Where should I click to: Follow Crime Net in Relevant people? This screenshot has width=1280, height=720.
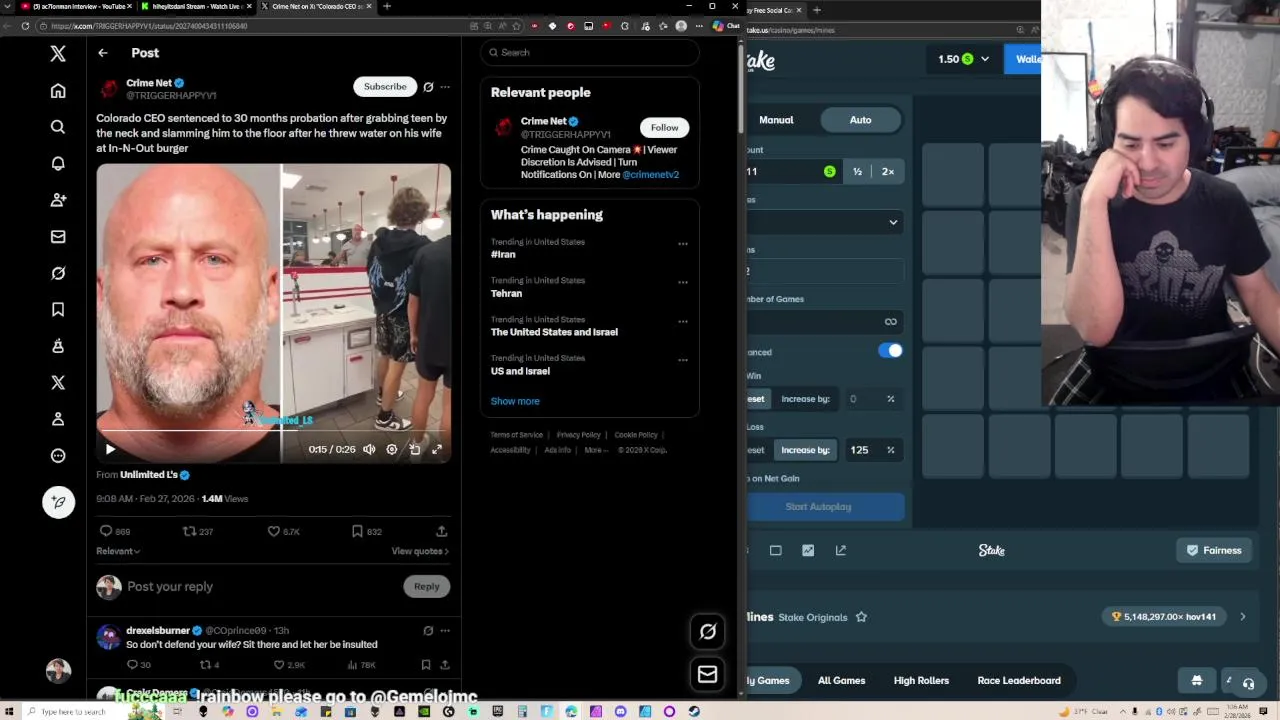coord(664,128)
